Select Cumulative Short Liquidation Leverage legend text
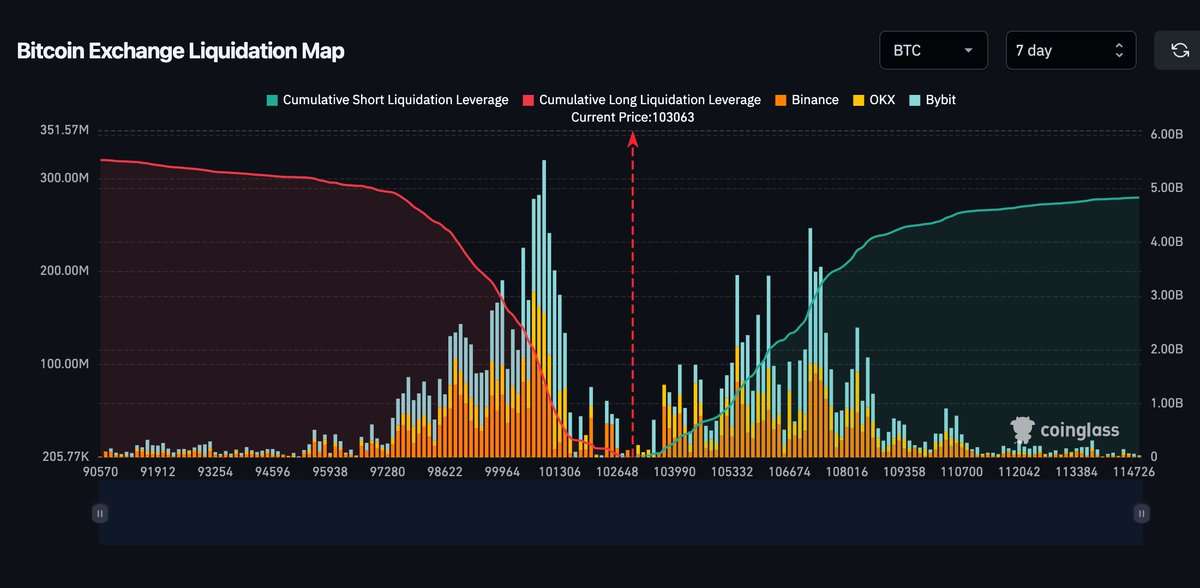The height and width of the screenshot is (588, 1200). [395, 100]
